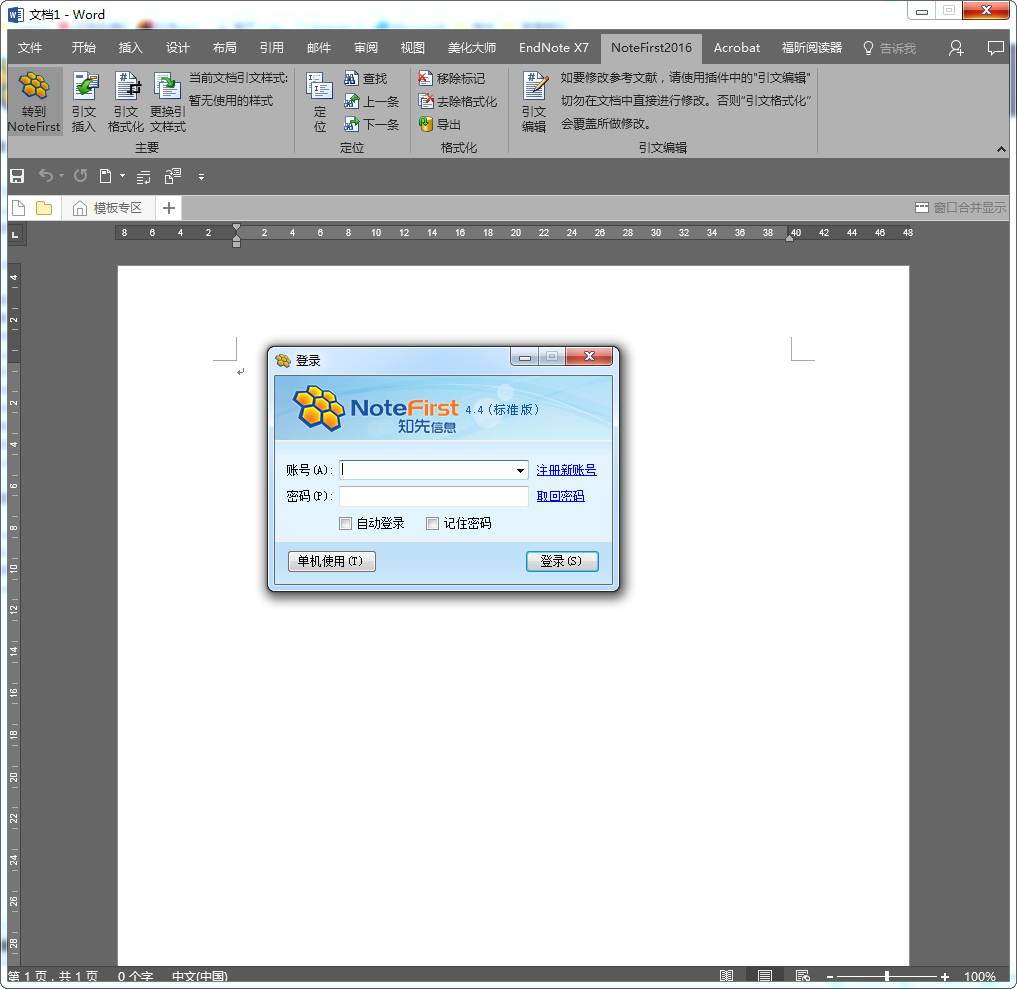Viewport: 1017px width, 989px height.
Task: Switch to the 审阅 tab
Action: pos(366,48)
